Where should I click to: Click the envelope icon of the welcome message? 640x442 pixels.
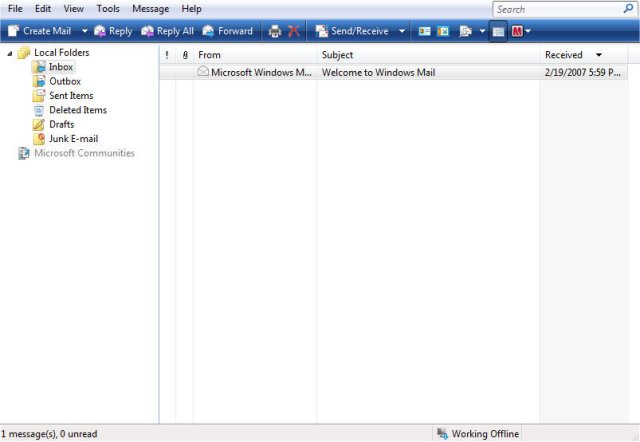click(x=203, y=71)
